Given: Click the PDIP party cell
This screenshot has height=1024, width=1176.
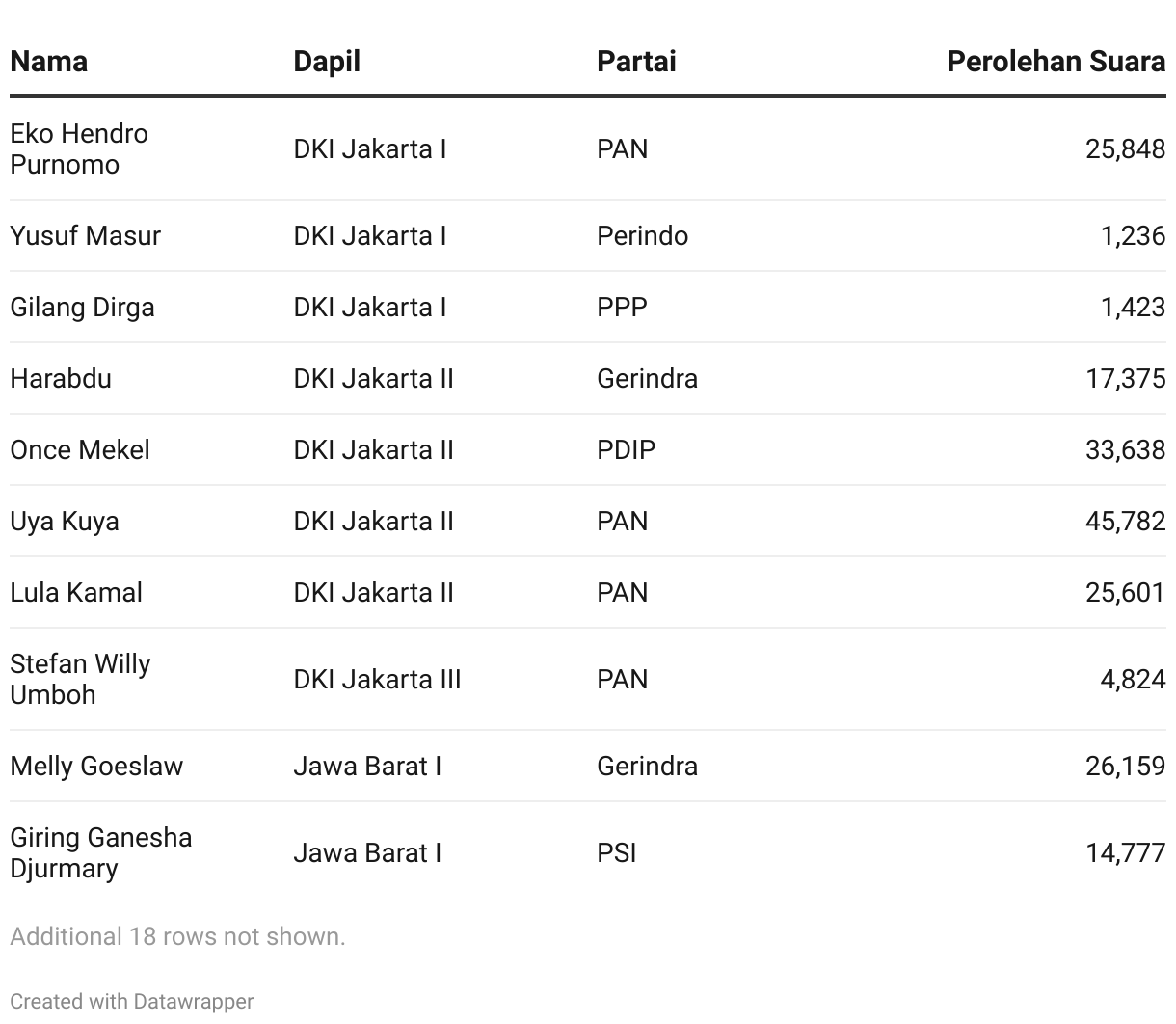Looking at the screenshot, I should (626, 449).
